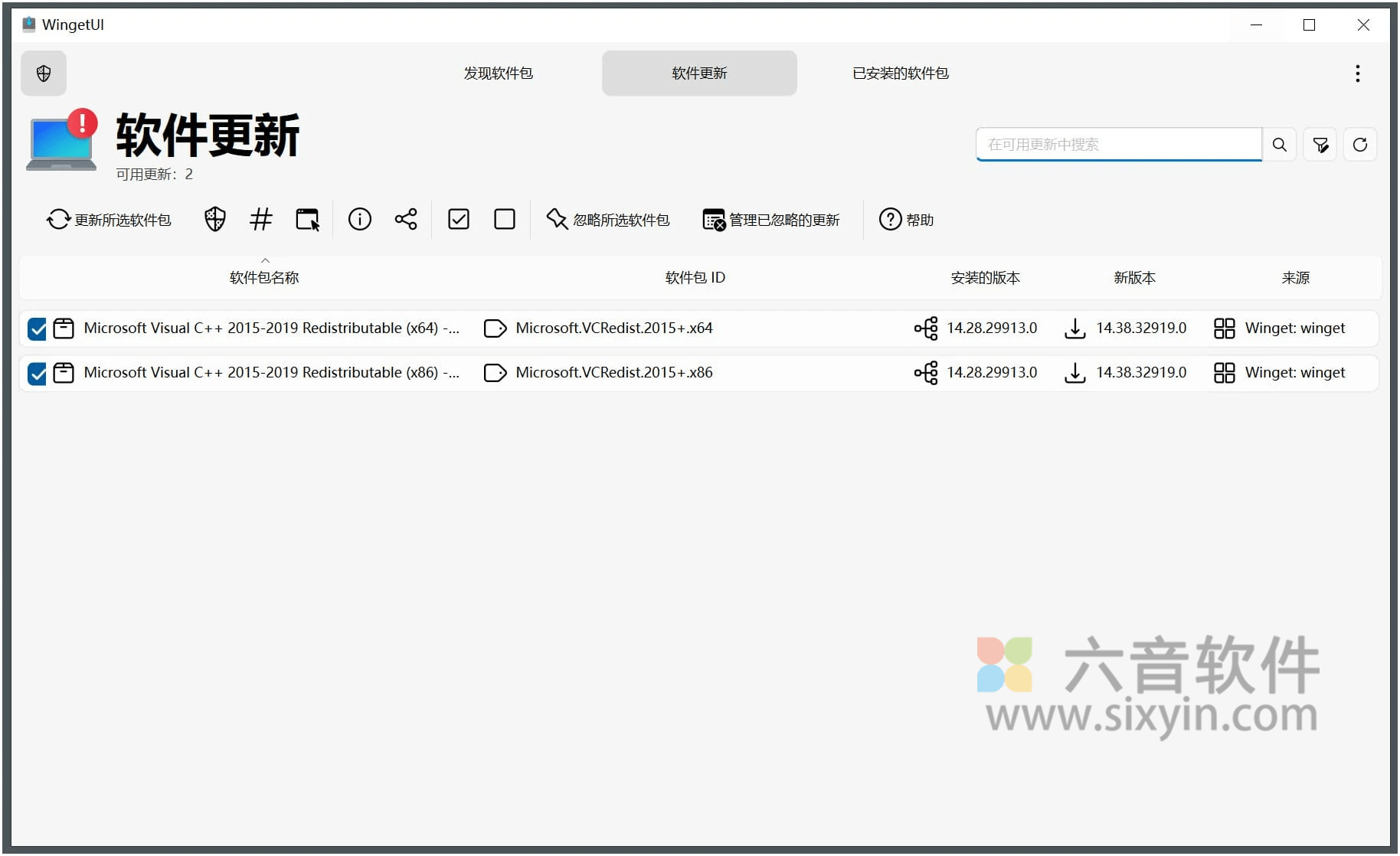This screenshot has width=1400, height=856.
Task: Click the search magnifier icon
Action: pyautogui.click(x=1279, y=144)
